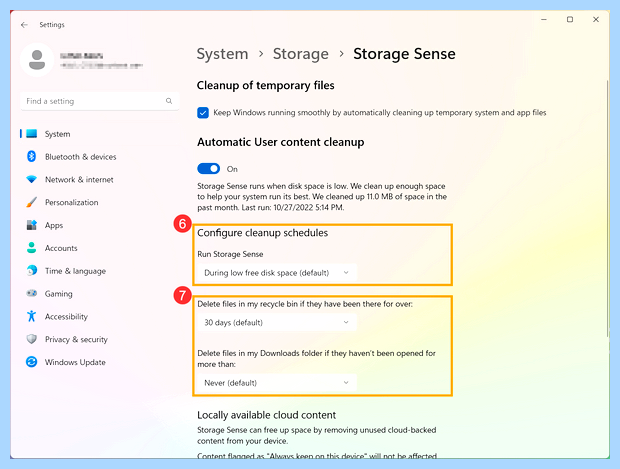Open the user profile avatar
The height and width of the screenshot is (469, 620).
pyautogui.click(x=37, y=60)
